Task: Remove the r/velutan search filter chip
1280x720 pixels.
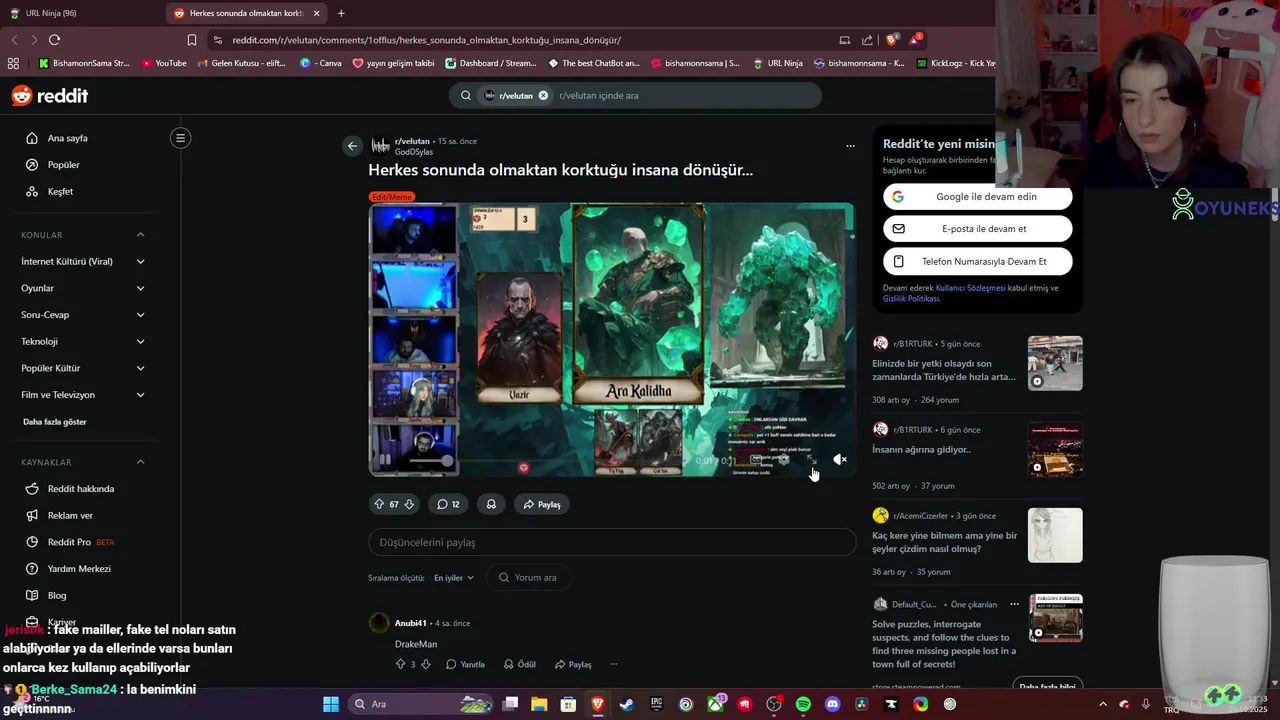Action: tap(543, 95)
